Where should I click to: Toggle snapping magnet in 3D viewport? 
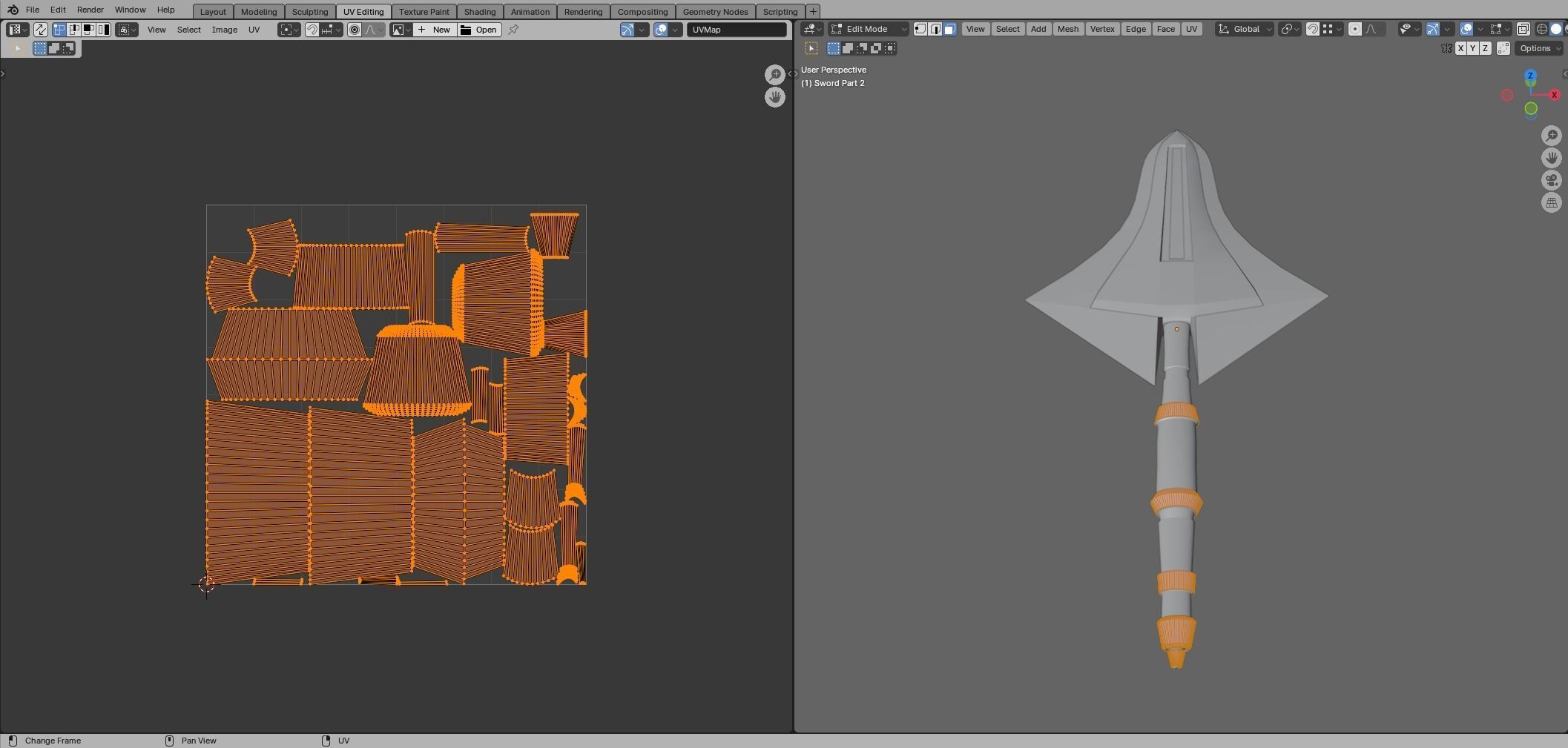point(1312,29)
